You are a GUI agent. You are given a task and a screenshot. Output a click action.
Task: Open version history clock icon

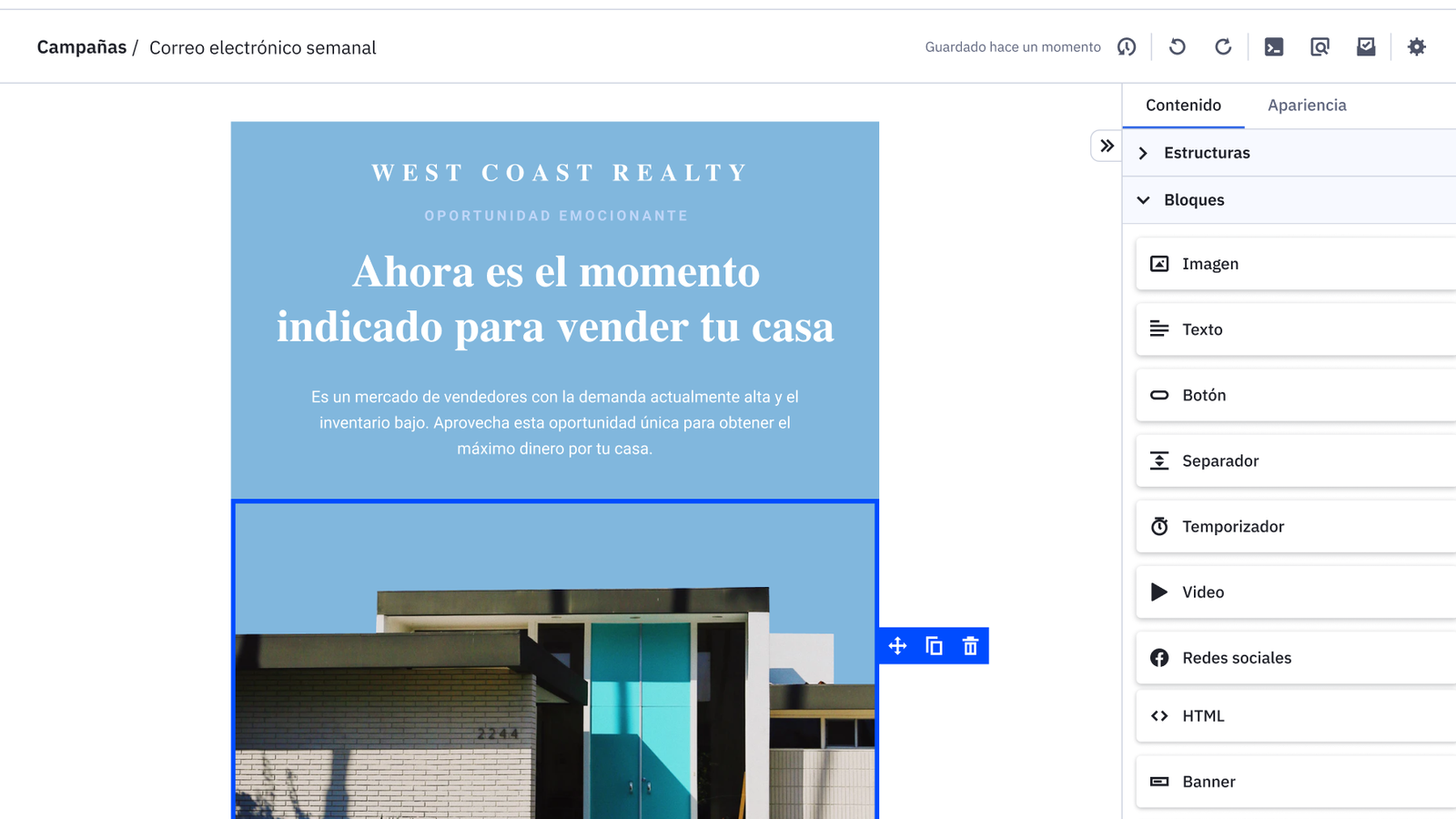(1127, 47)
